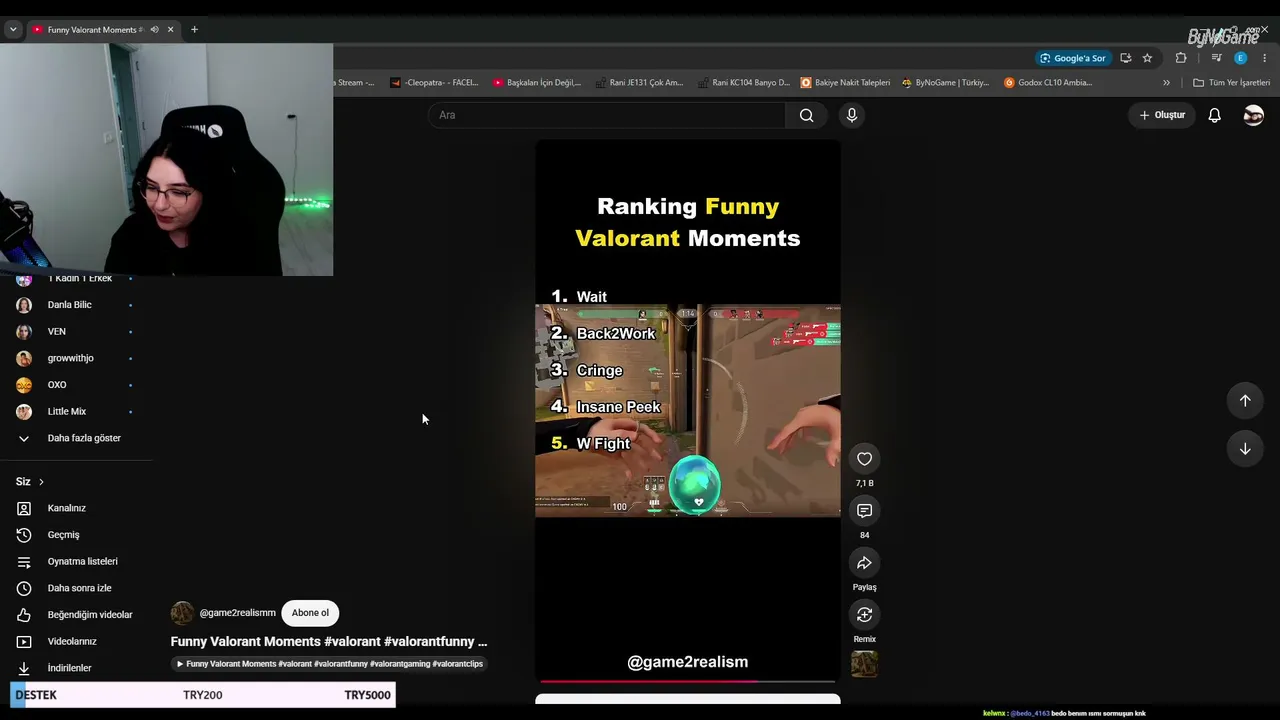Open the account avatar menu

[1253, 115]
